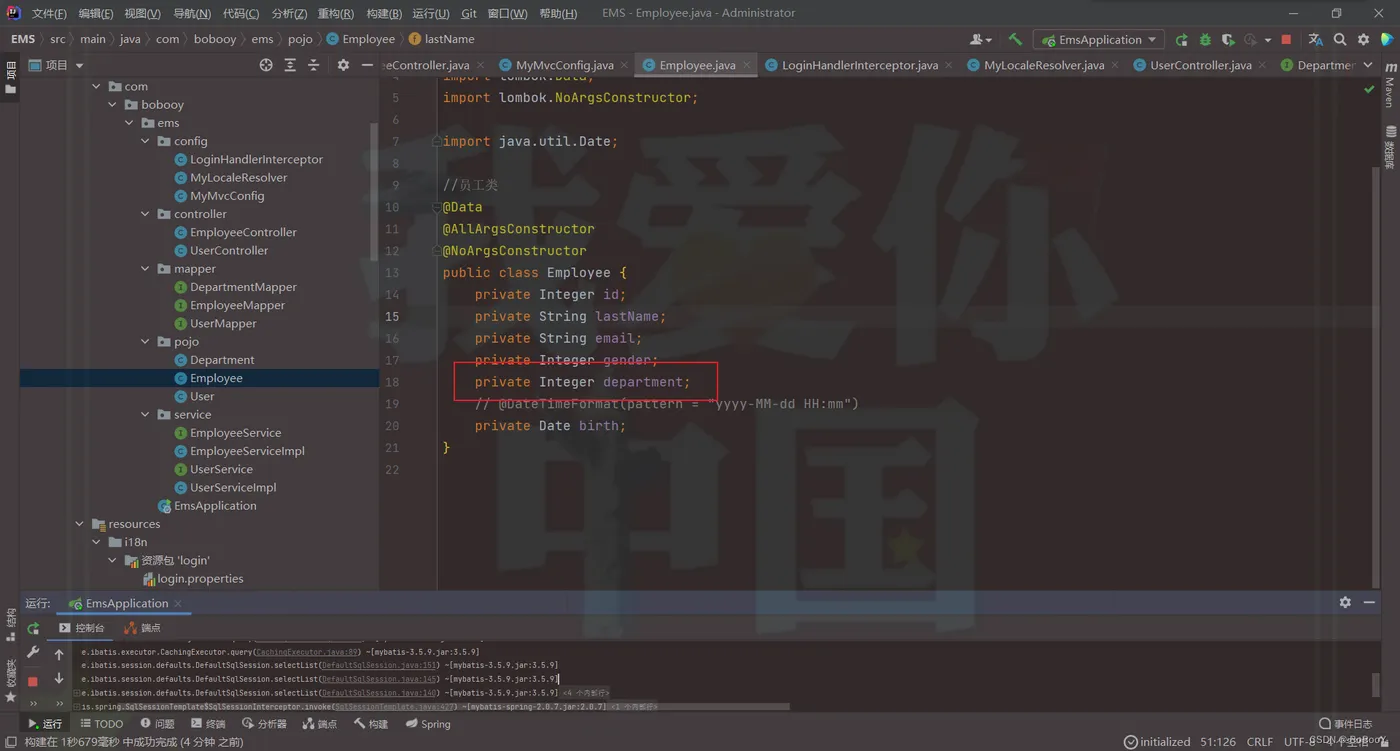Click the CachingExecutor.java:89 stack trace link
Image resolution: width=1400 pixels, height=751 pixels.
308,651
